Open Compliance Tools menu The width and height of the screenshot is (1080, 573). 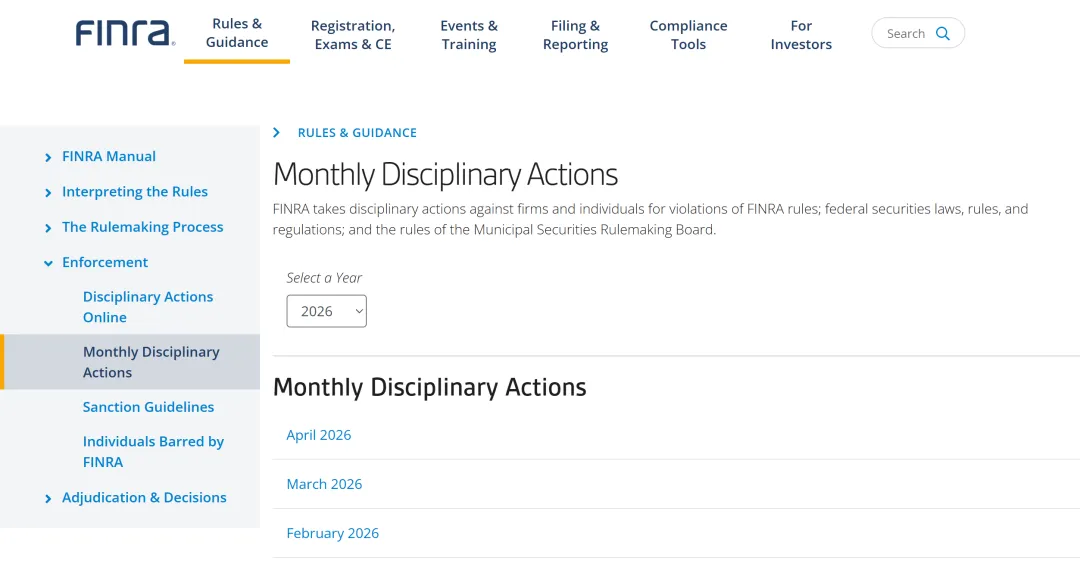688,35
